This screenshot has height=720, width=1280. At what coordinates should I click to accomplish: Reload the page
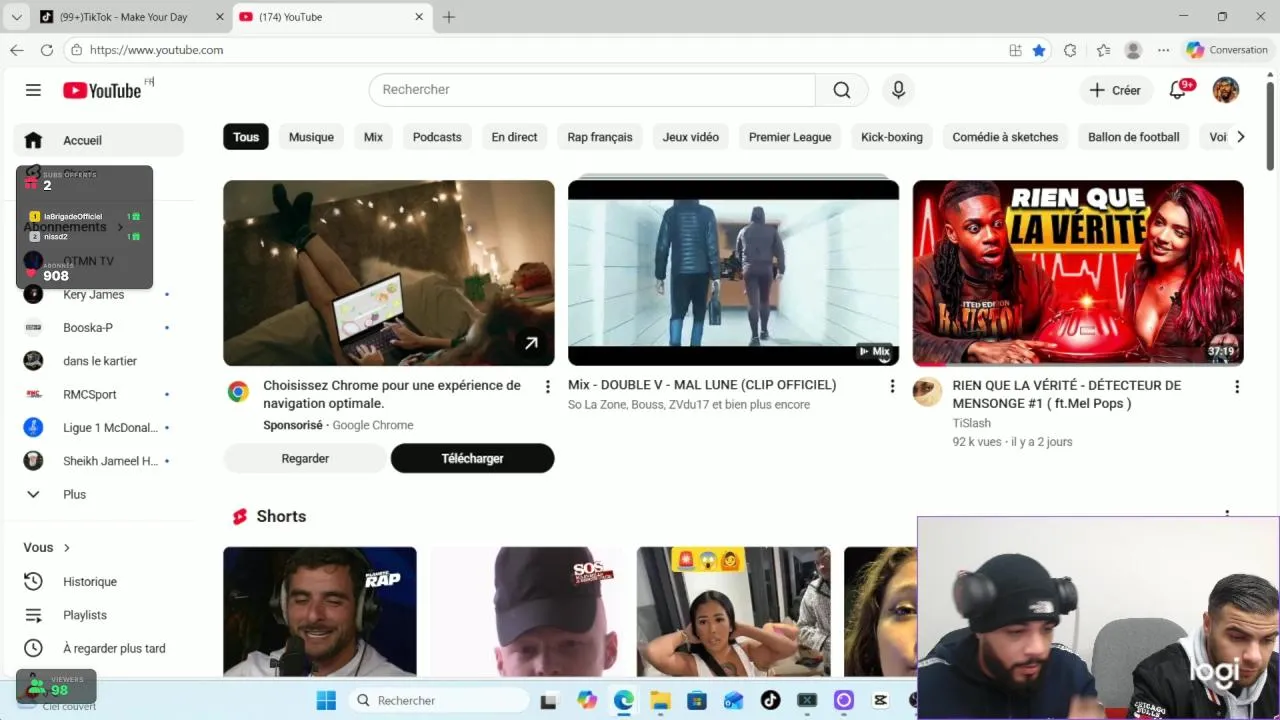click(x=47, y=50)
